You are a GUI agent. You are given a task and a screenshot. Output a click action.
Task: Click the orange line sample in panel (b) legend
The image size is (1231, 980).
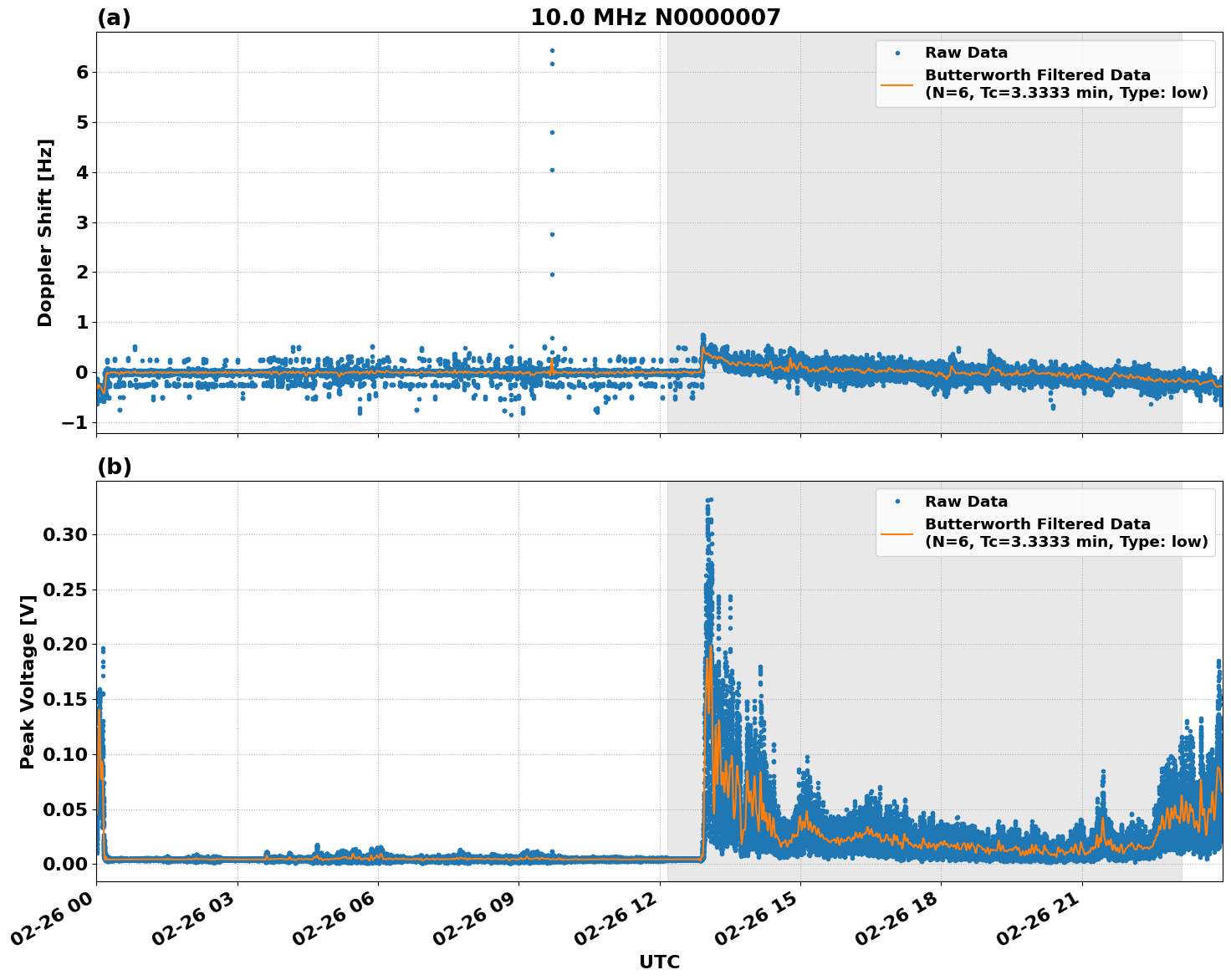897,533
